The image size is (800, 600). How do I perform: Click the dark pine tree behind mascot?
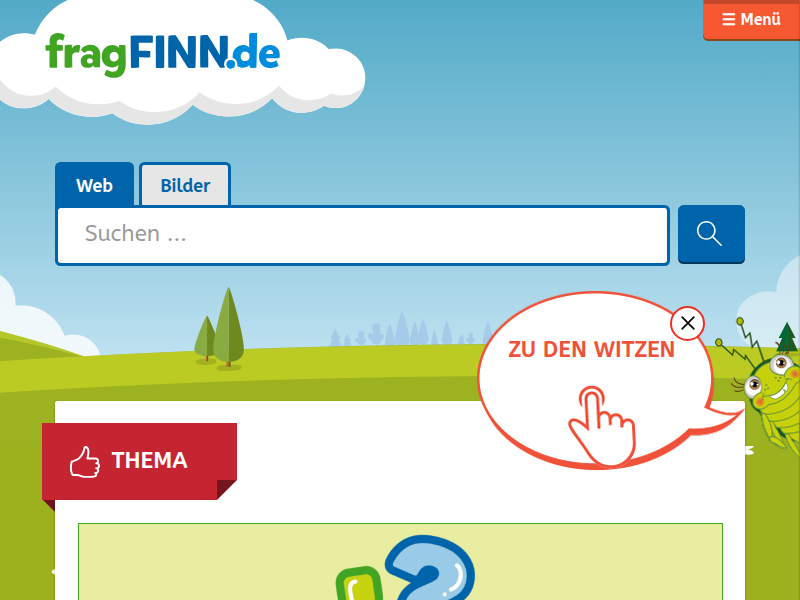coord(787,337)
